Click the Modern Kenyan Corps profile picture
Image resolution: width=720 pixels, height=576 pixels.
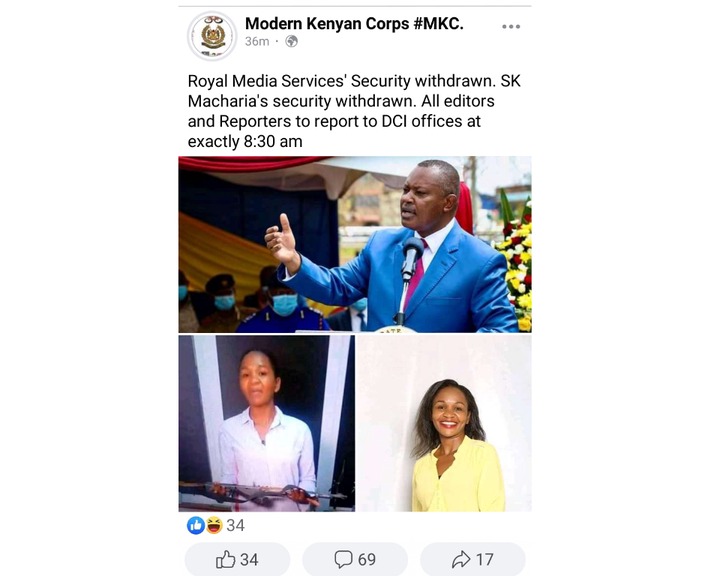pos(212,36)
